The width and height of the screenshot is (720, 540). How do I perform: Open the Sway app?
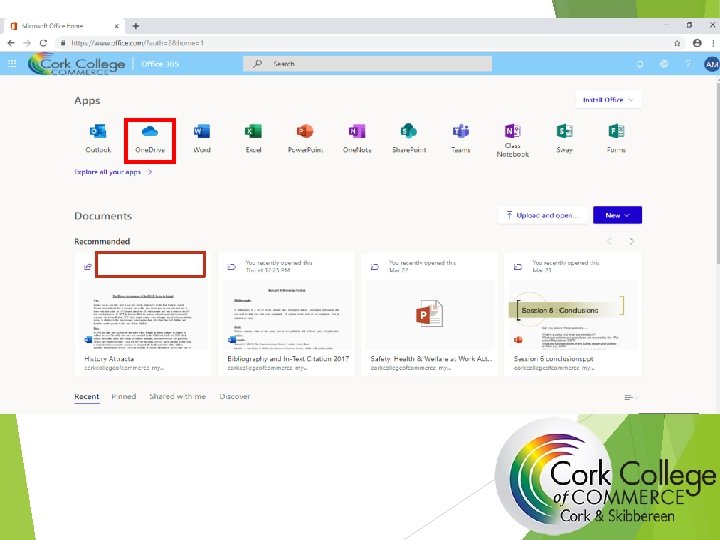coord(564,138)
